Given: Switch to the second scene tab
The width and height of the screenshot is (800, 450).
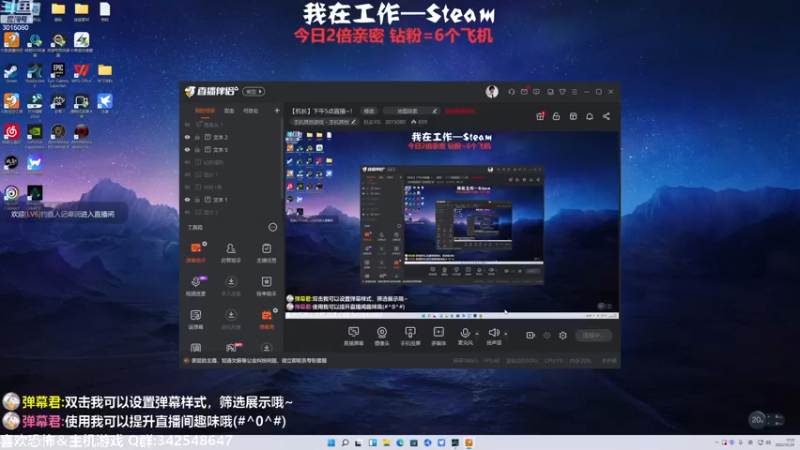Looking at the screenshot, I should click(229, 111).
